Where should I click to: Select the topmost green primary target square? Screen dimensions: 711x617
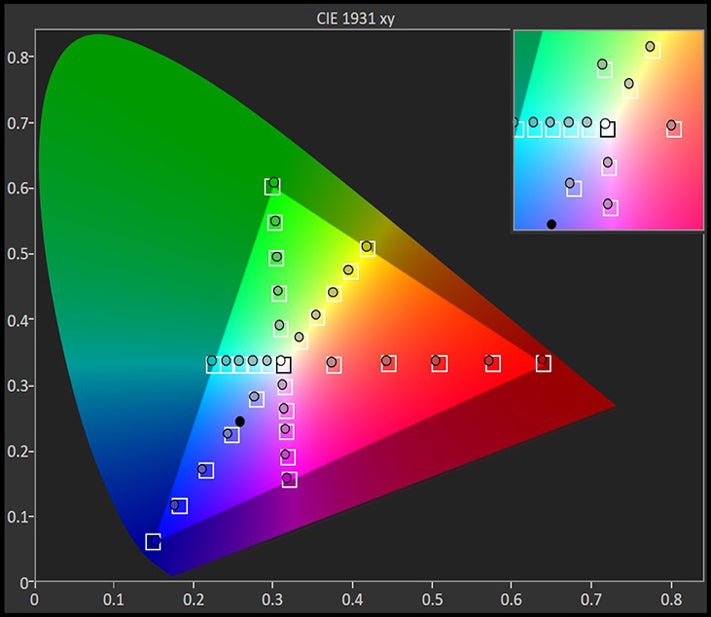pos(272,186)
